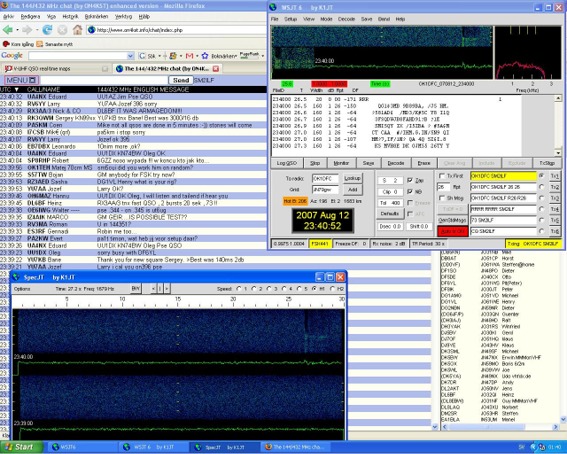Go to the Firefox home page icon

coord(77,30)
